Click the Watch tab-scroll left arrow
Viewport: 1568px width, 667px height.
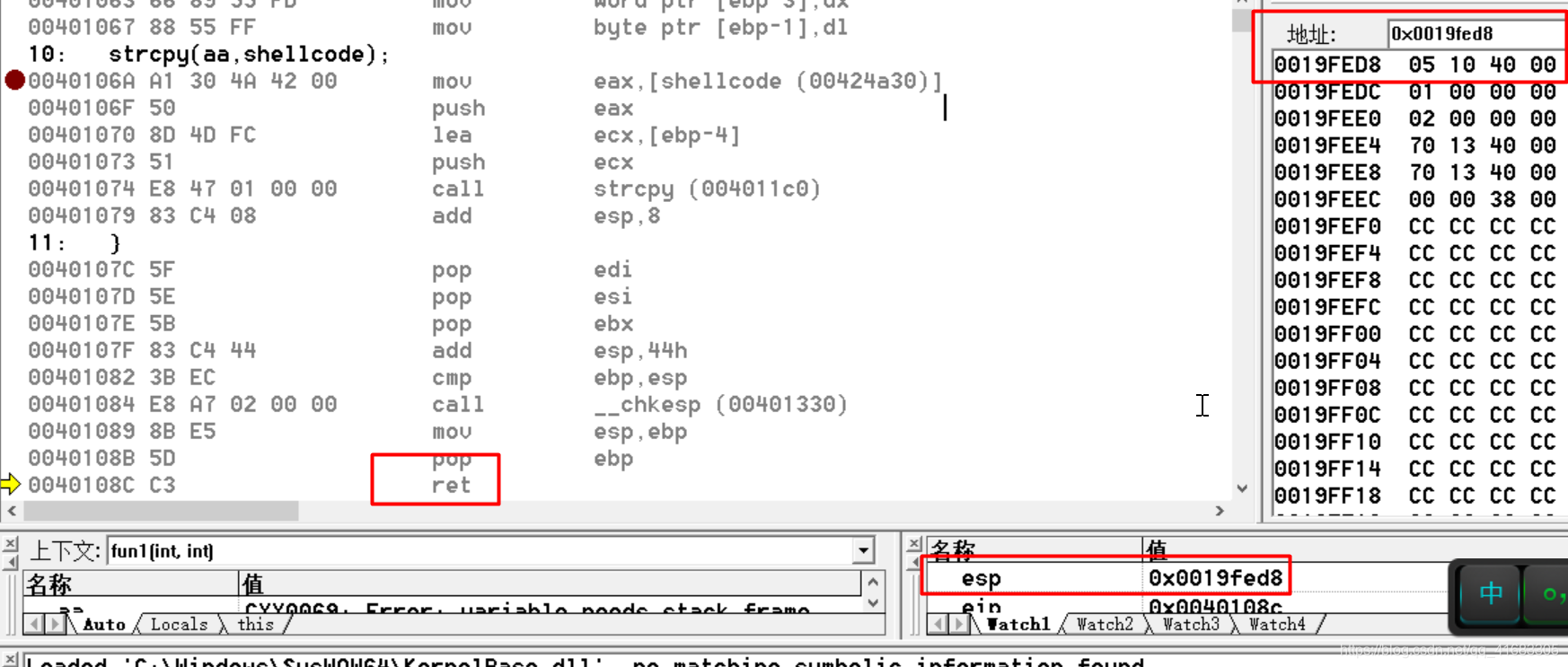(x=939, y=624)
